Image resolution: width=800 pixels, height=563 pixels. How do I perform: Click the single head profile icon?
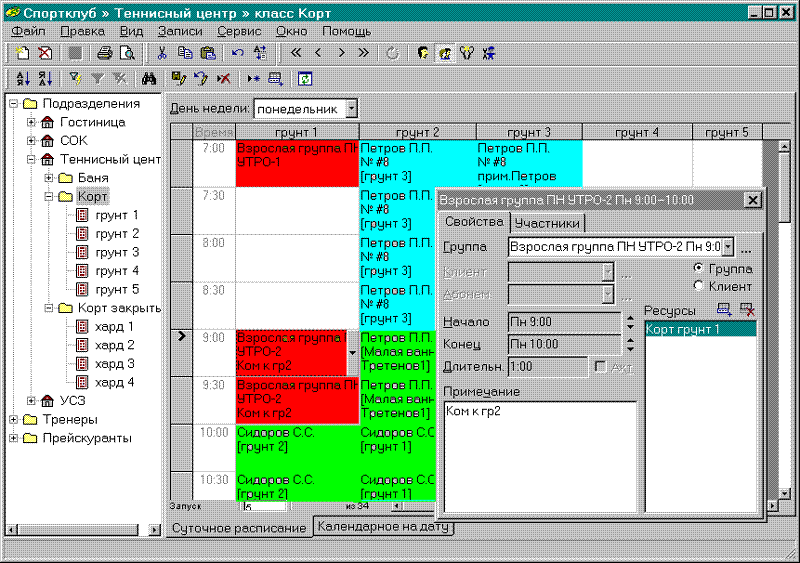423,53
